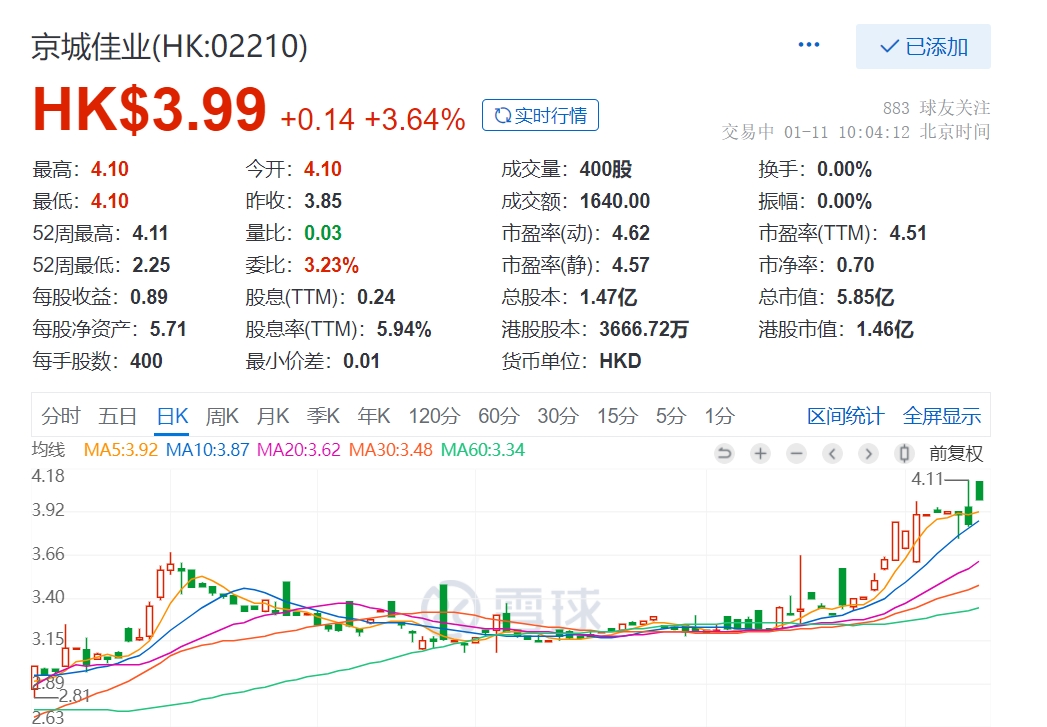The image size is (1047, 727).
Task: Select the 周K chart tab
Action: tap(222, 416)
